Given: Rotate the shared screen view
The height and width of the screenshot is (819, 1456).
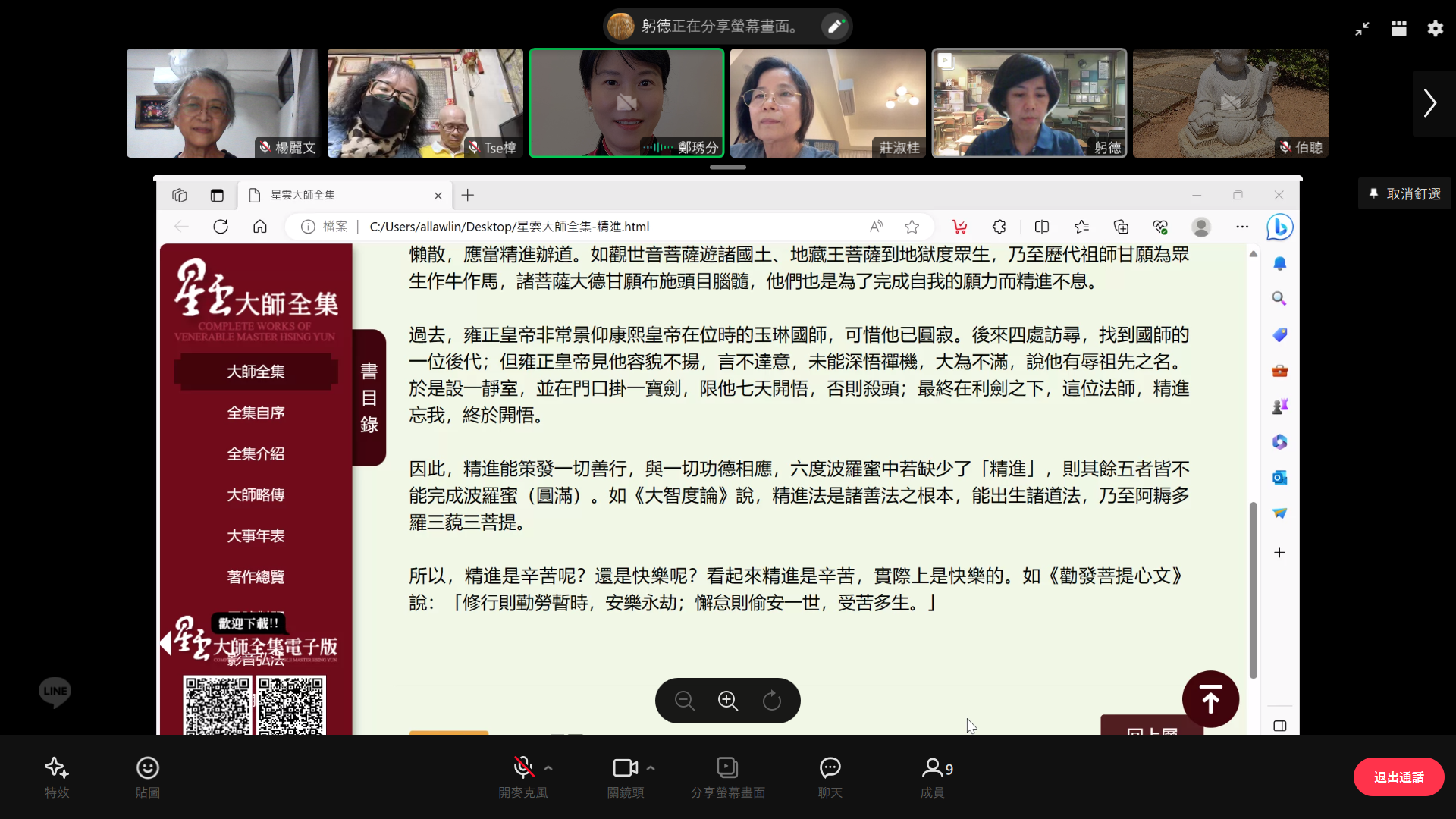Looking at the screenshot, I should [772, 701].
